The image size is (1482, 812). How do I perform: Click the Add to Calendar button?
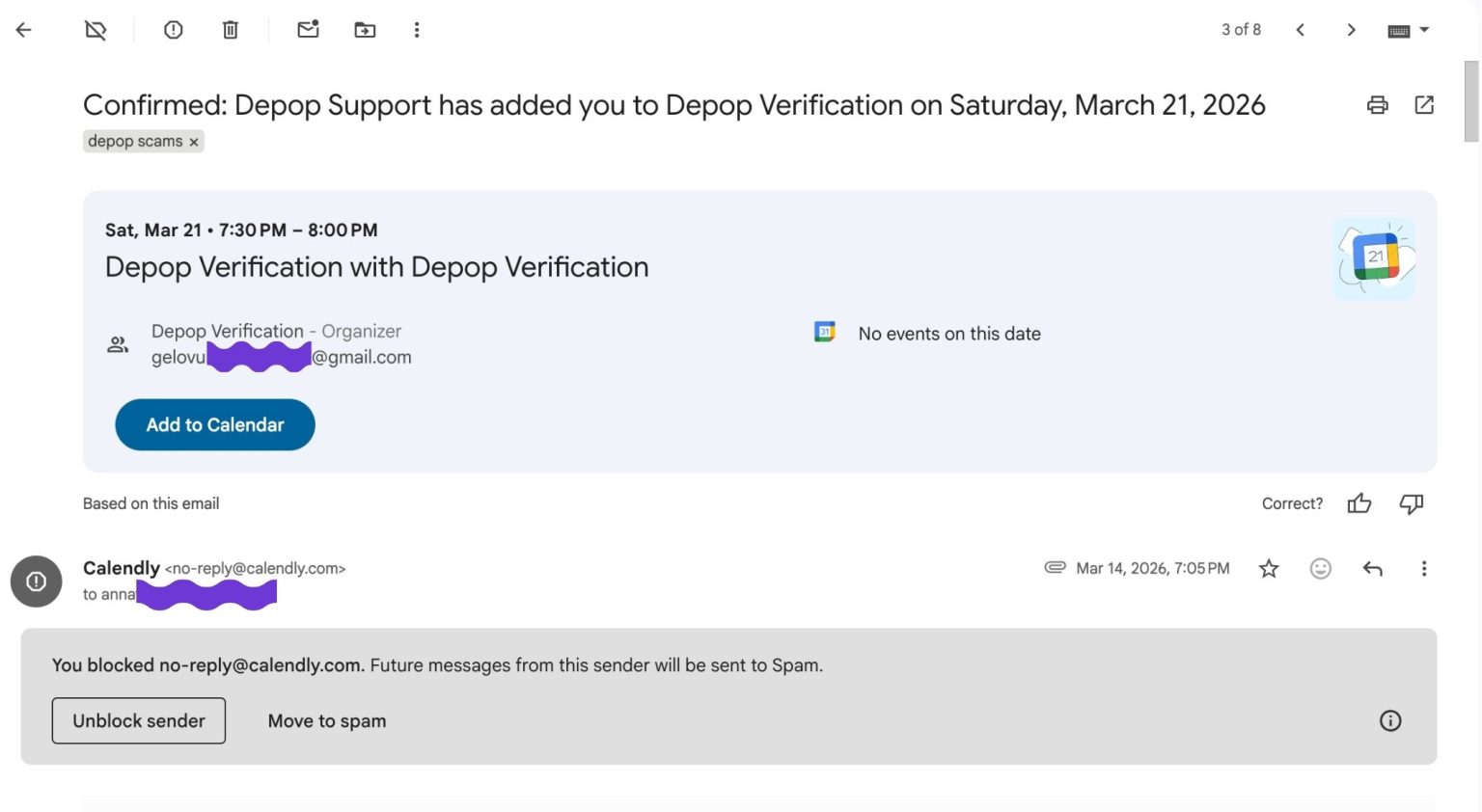tap(215, 424)
